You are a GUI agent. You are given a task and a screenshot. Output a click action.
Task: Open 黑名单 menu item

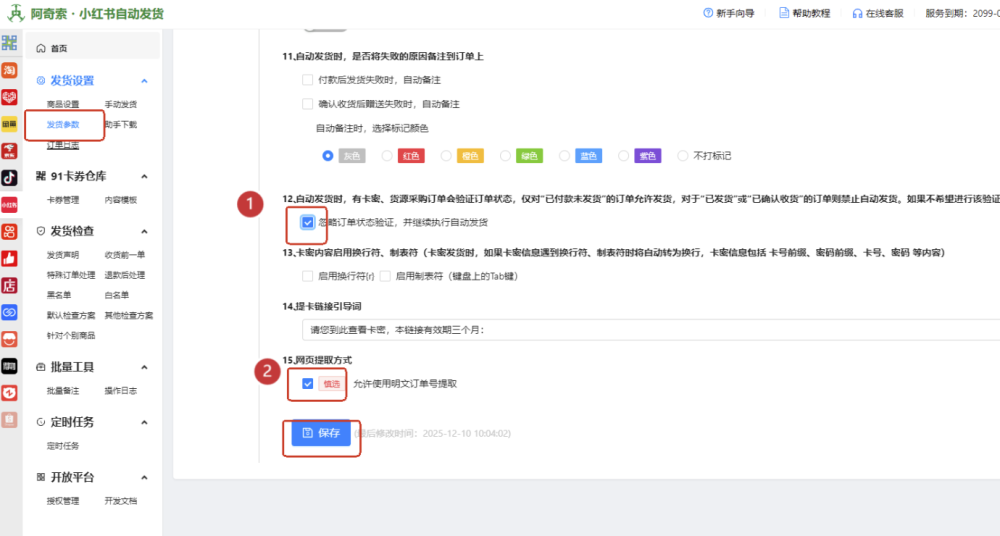click(59, 295)
